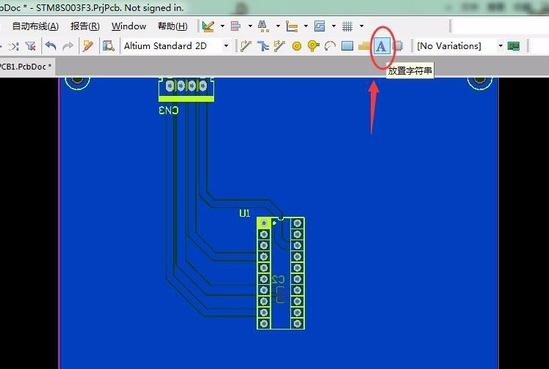Open the 帮助(H) menu

click(173, 26)
